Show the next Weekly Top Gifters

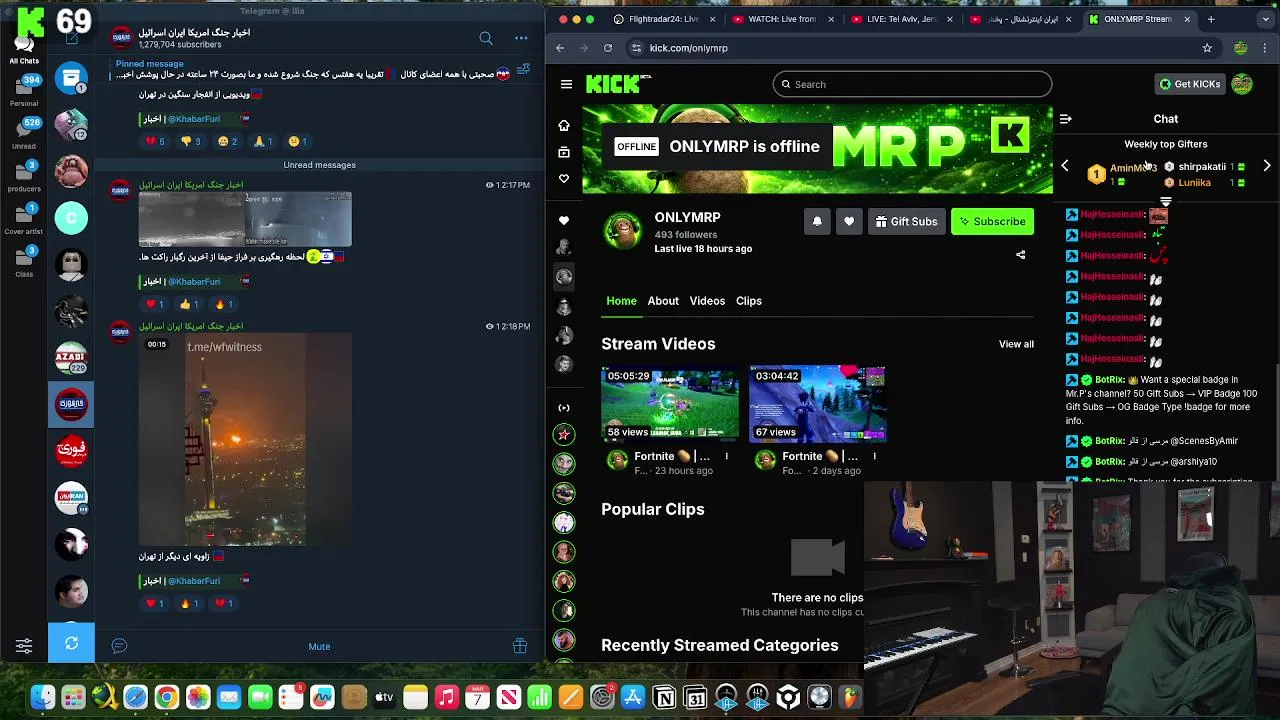[1267, 166]
